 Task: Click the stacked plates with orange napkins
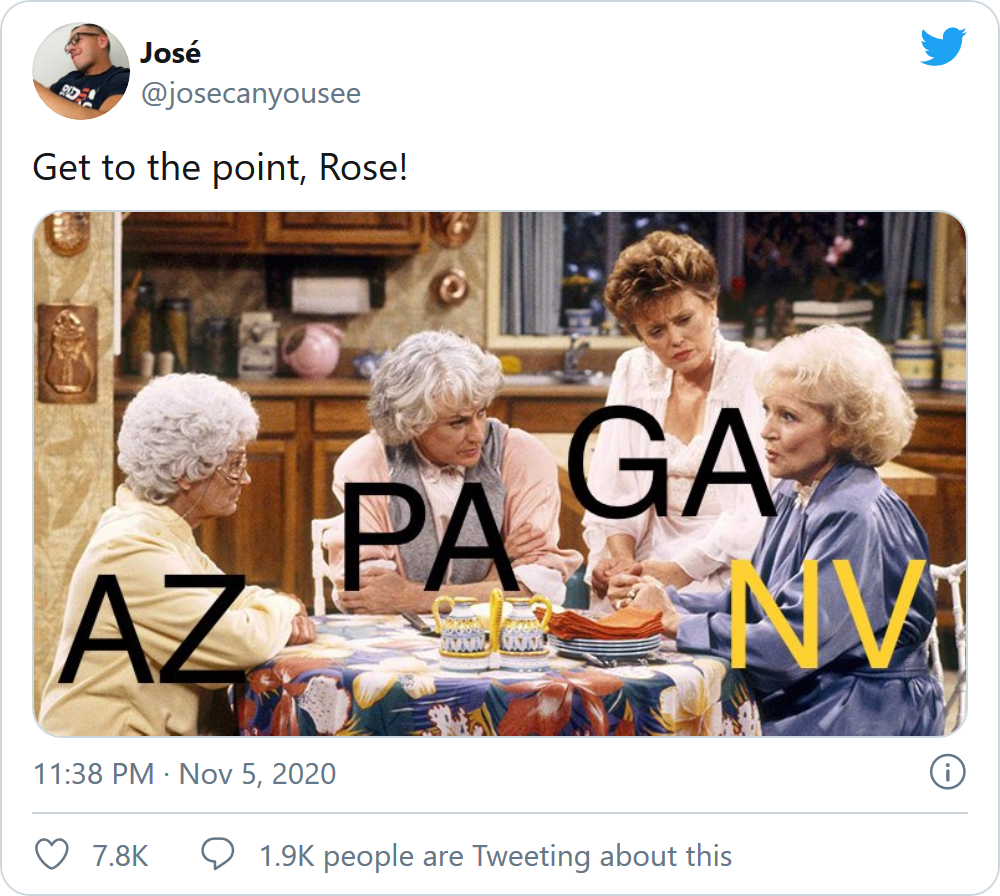click(603, 634)
